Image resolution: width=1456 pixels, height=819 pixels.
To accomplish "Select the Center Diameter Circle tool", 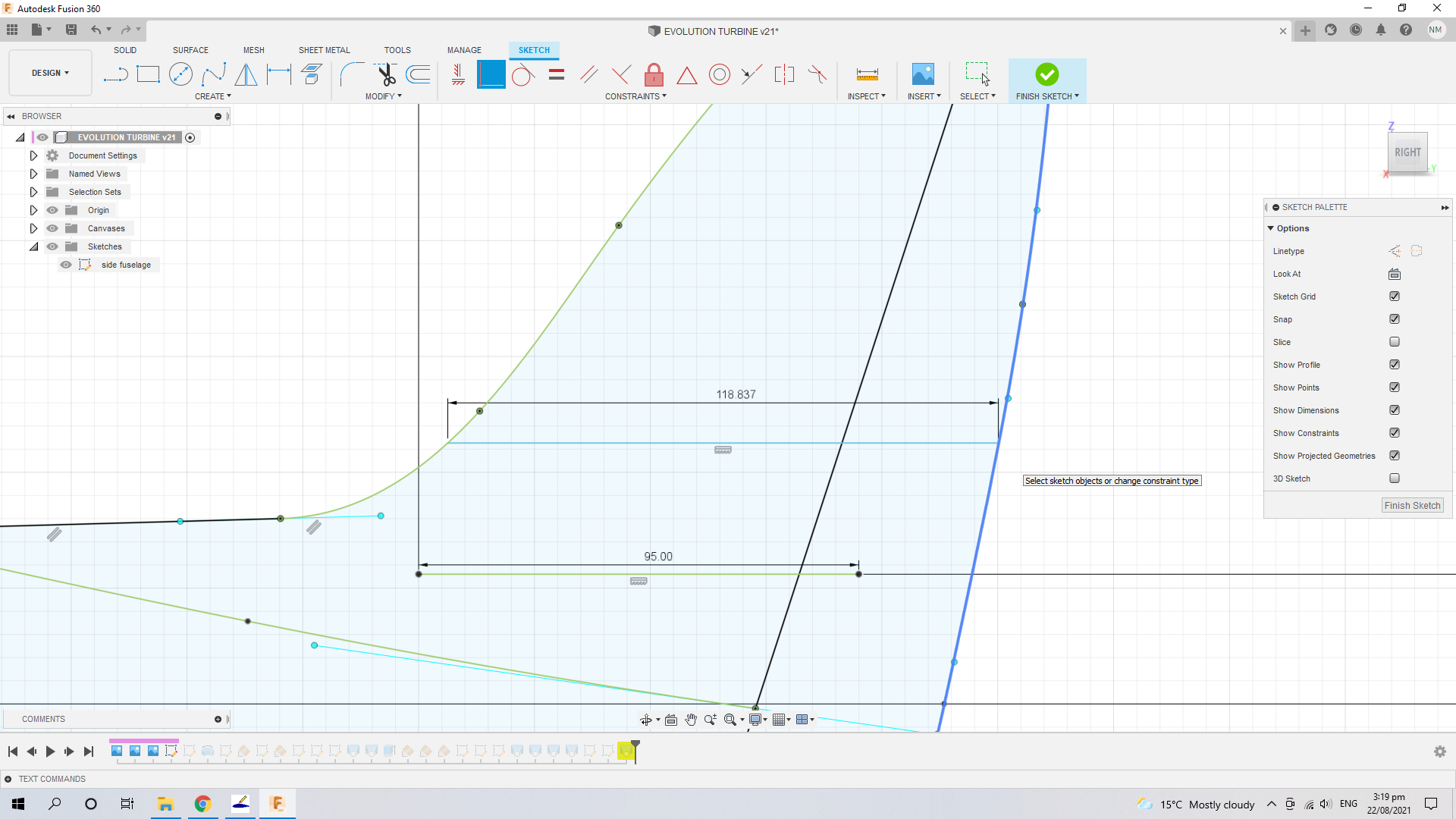I will pos(180,74).
